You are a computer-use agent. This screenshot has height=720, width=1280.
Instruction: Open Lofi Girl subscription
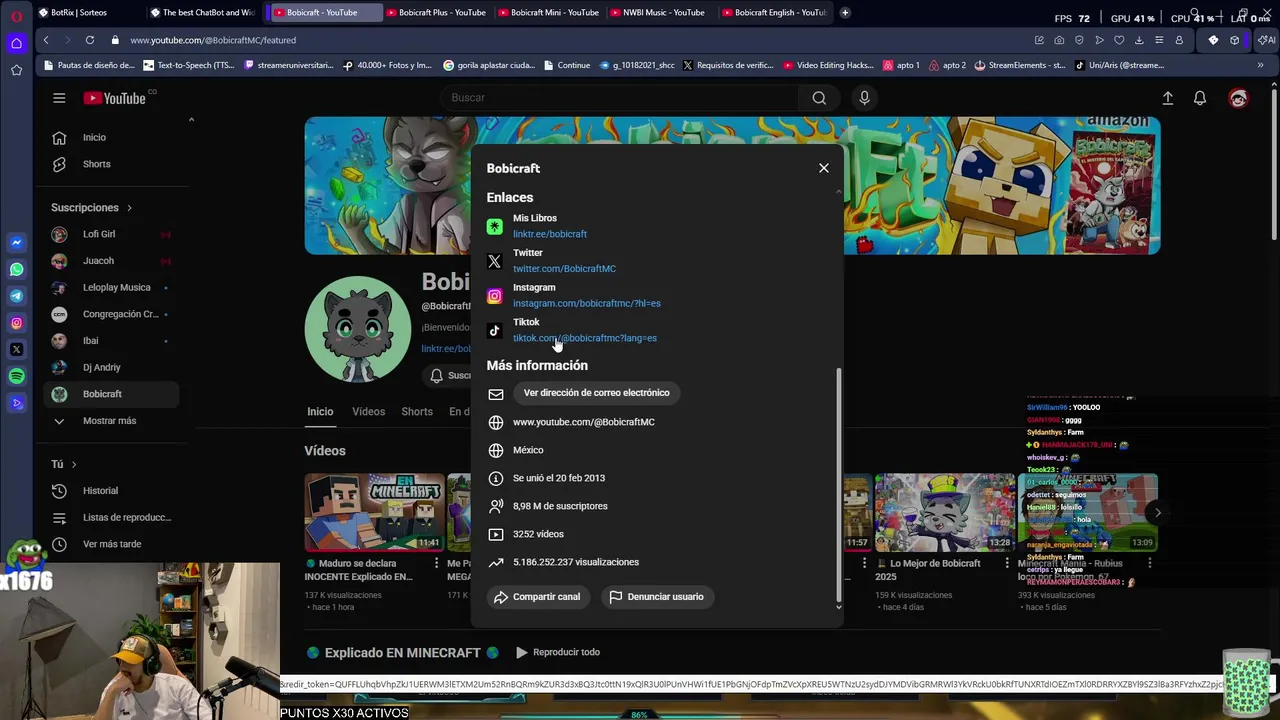click(x=110, y=234)
